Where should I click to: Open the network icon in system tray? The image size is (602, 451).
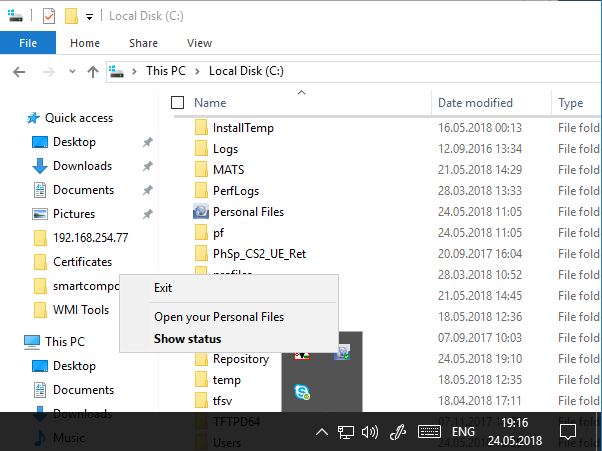345,432
